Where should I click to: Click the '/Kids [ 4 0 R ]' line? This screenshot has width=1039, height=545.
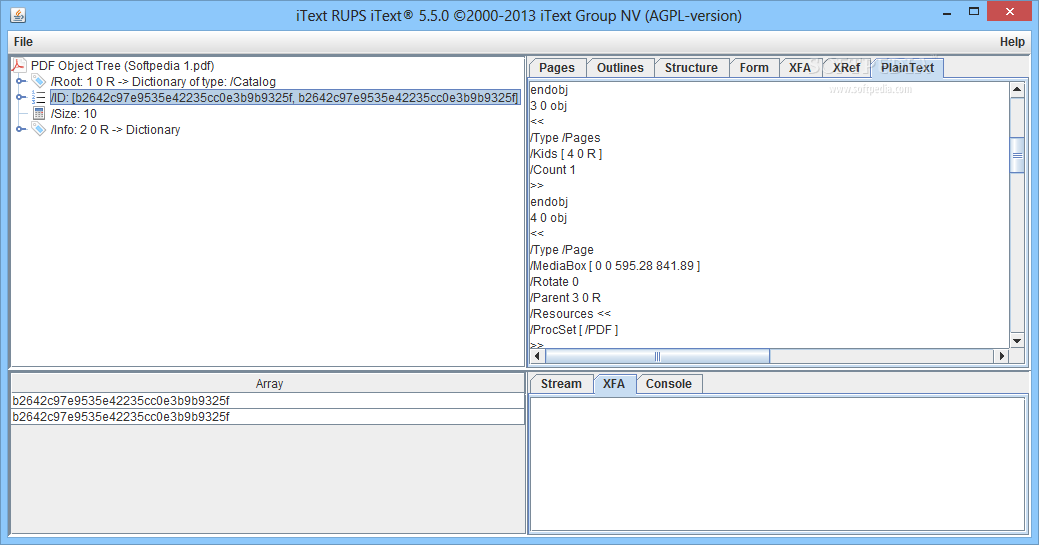566,153
